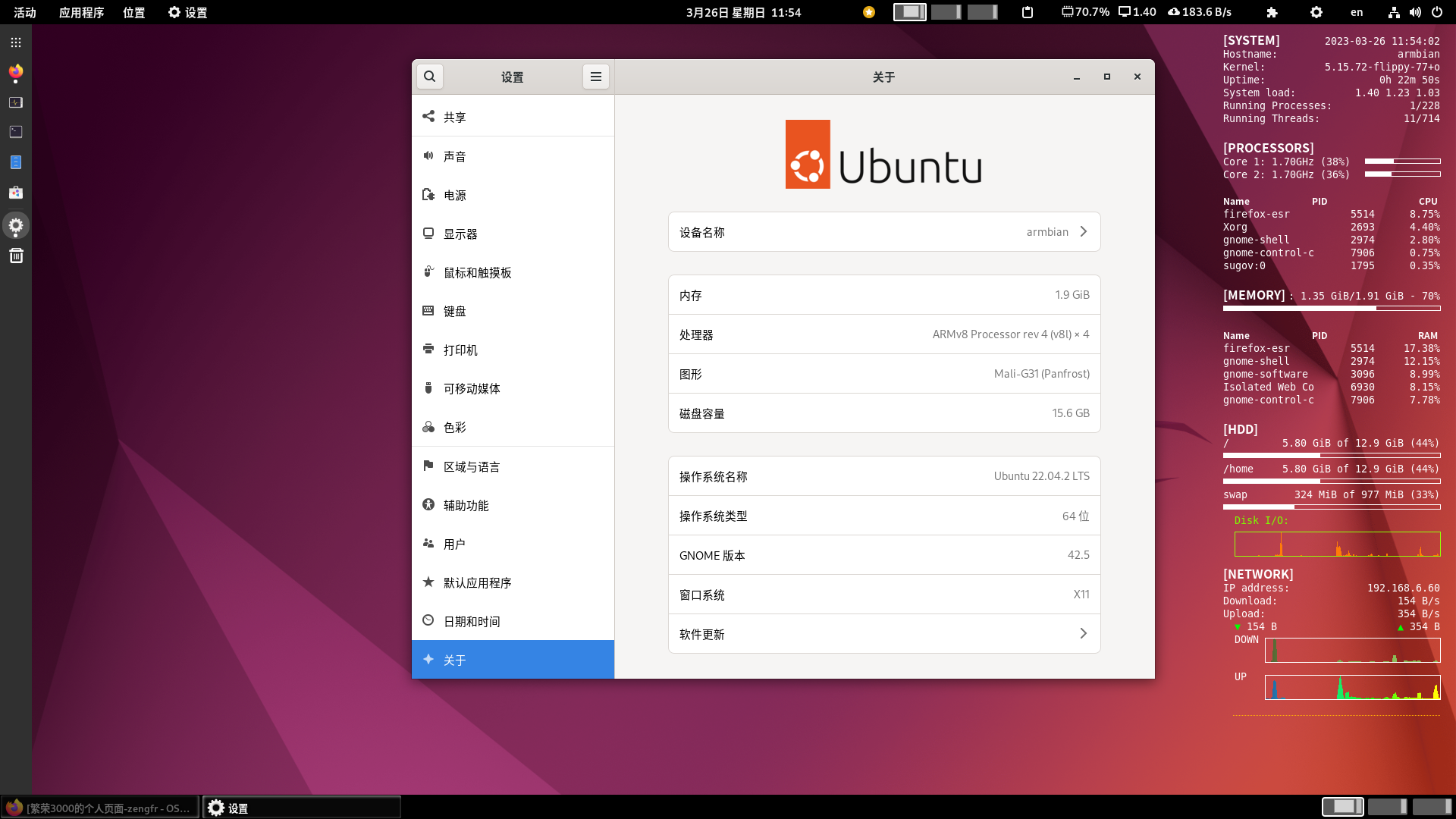Open 默认应用程序 default apps settings
The width and height of the screenshot is (1456, 819).
pyautogui.click(x=513, y=582)
